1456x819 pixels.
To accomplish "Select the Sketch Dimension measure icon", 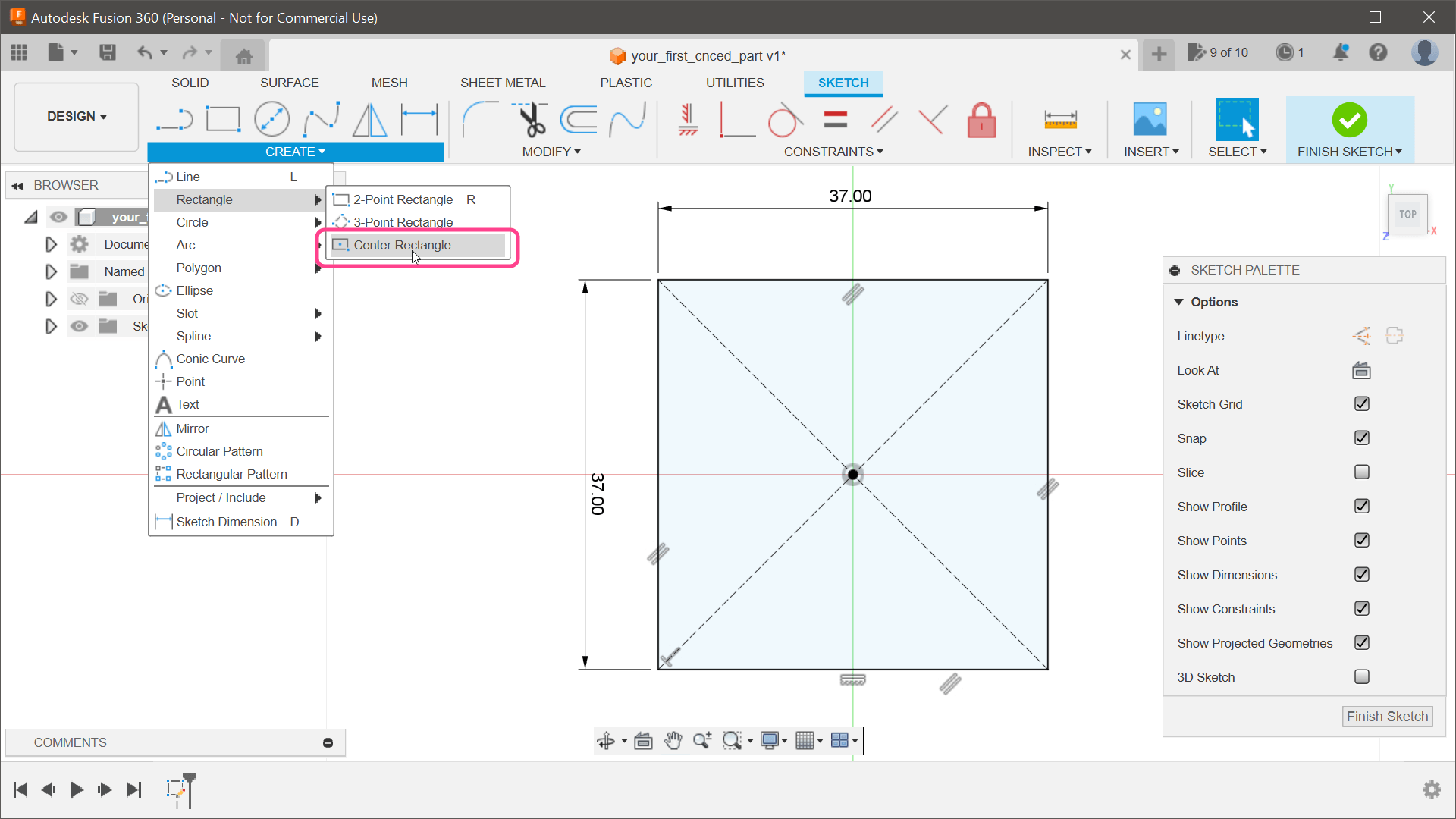I will point(1060,119).
